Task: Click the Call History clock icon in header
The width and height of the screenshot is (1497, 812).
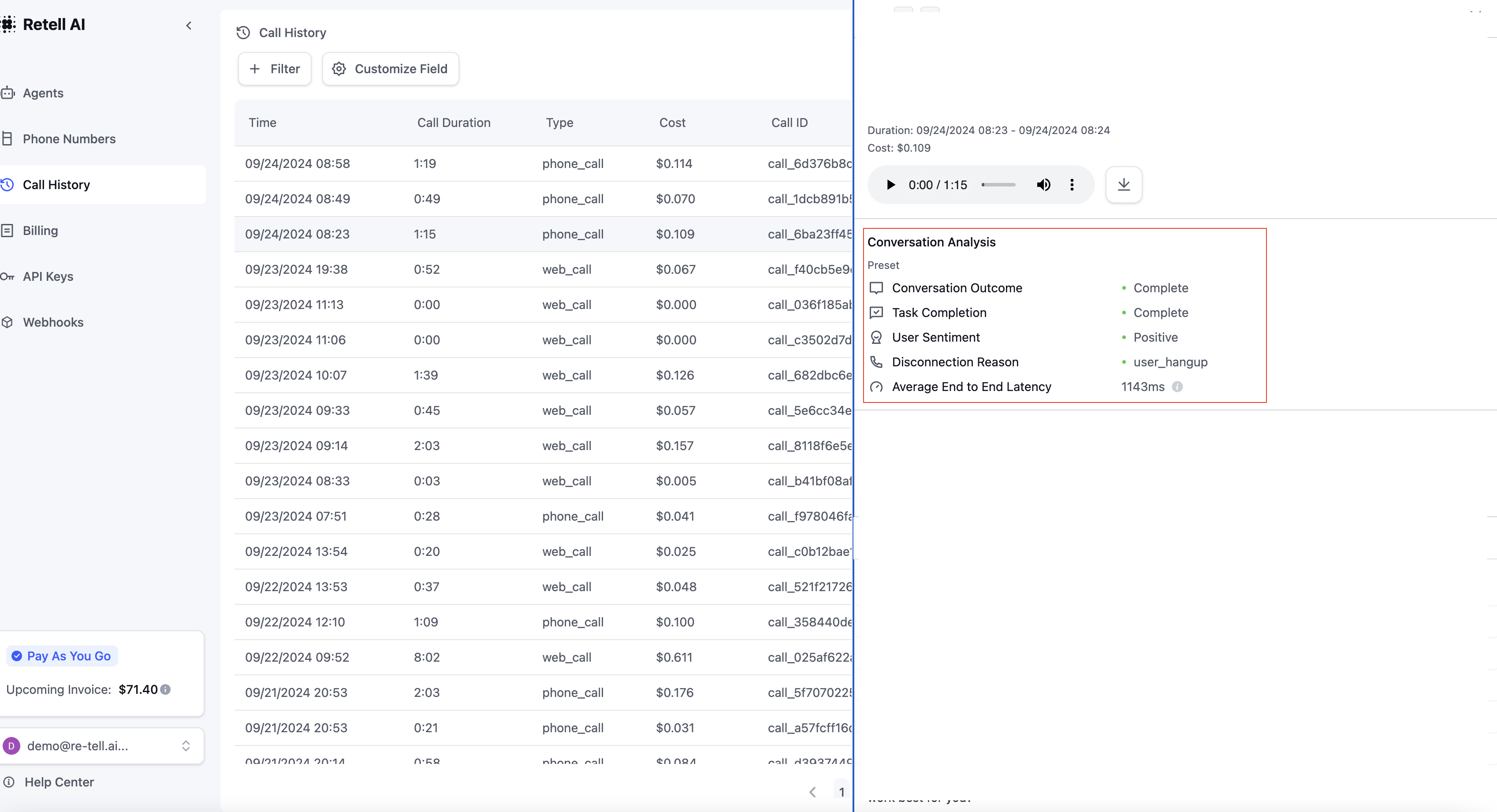Action: (243, 33)
